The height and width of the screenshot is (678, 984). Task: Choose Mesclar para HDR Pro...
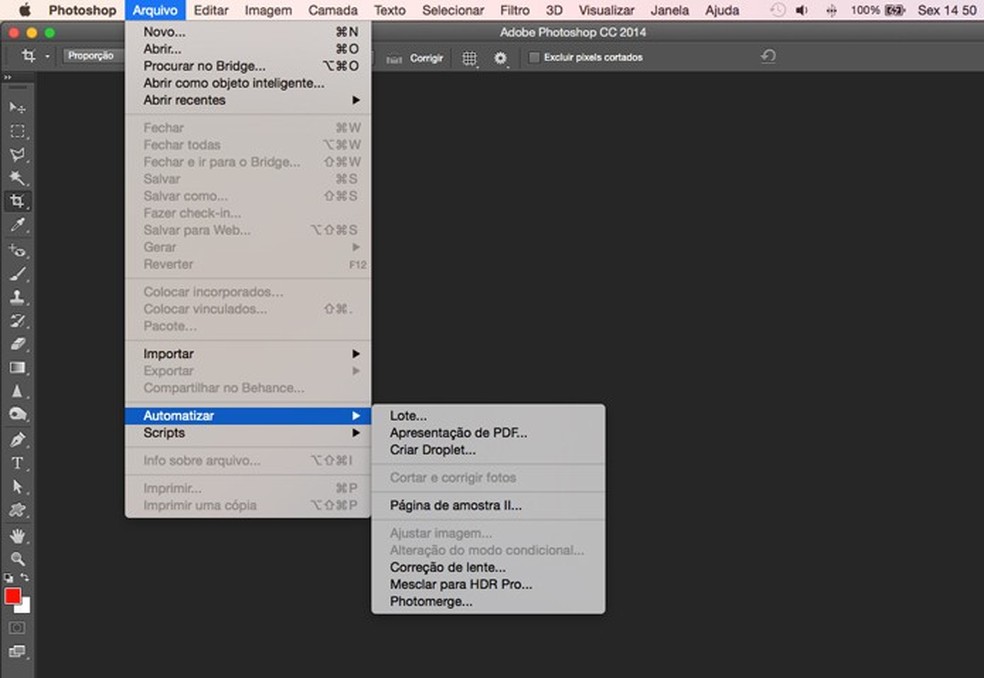(488, 584)
